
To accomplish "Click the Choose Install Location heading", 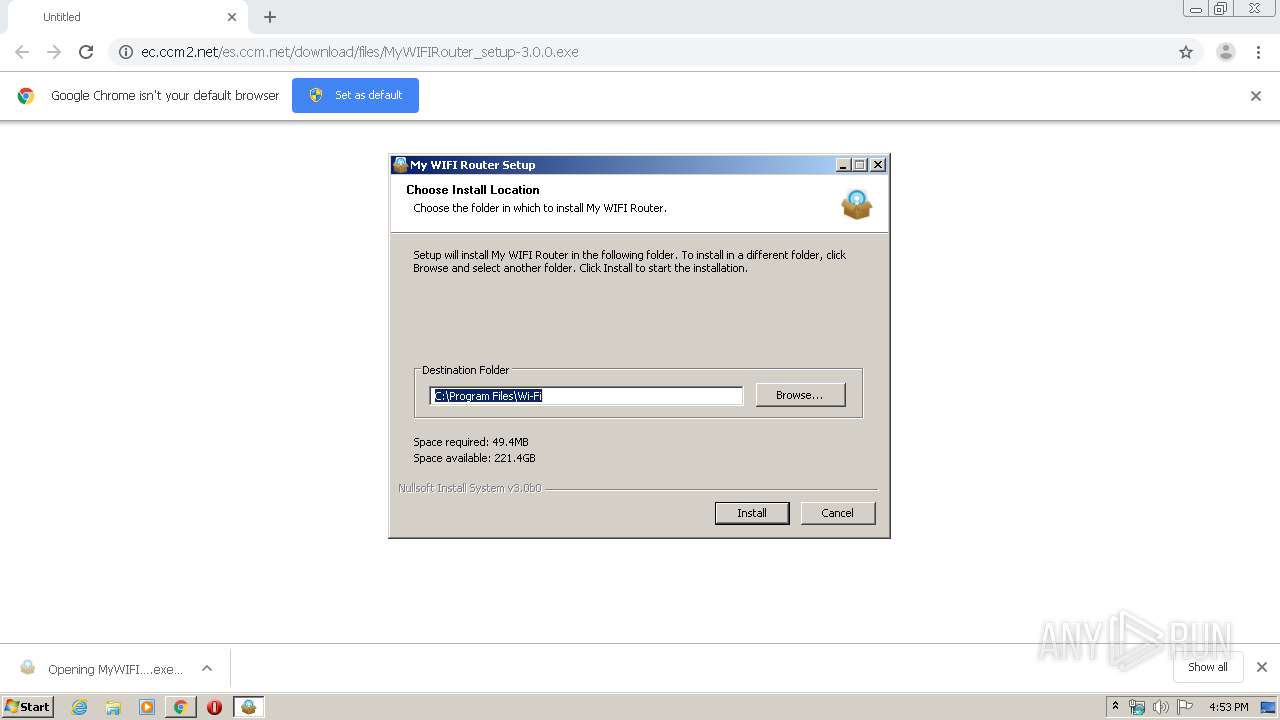I will point(473,190).
